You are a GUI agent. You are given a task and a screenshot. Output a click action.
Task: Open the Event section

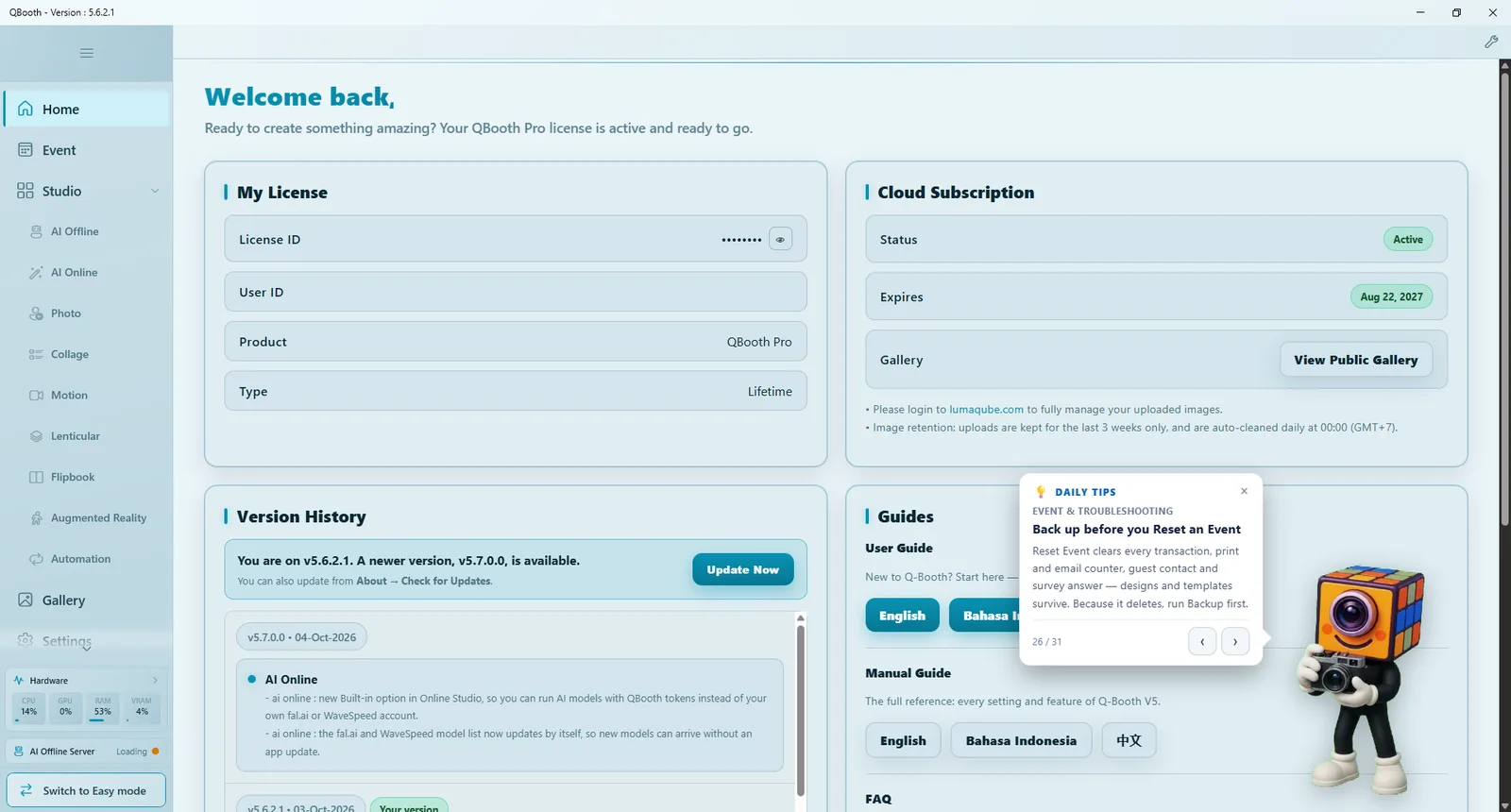pos(86,150)
